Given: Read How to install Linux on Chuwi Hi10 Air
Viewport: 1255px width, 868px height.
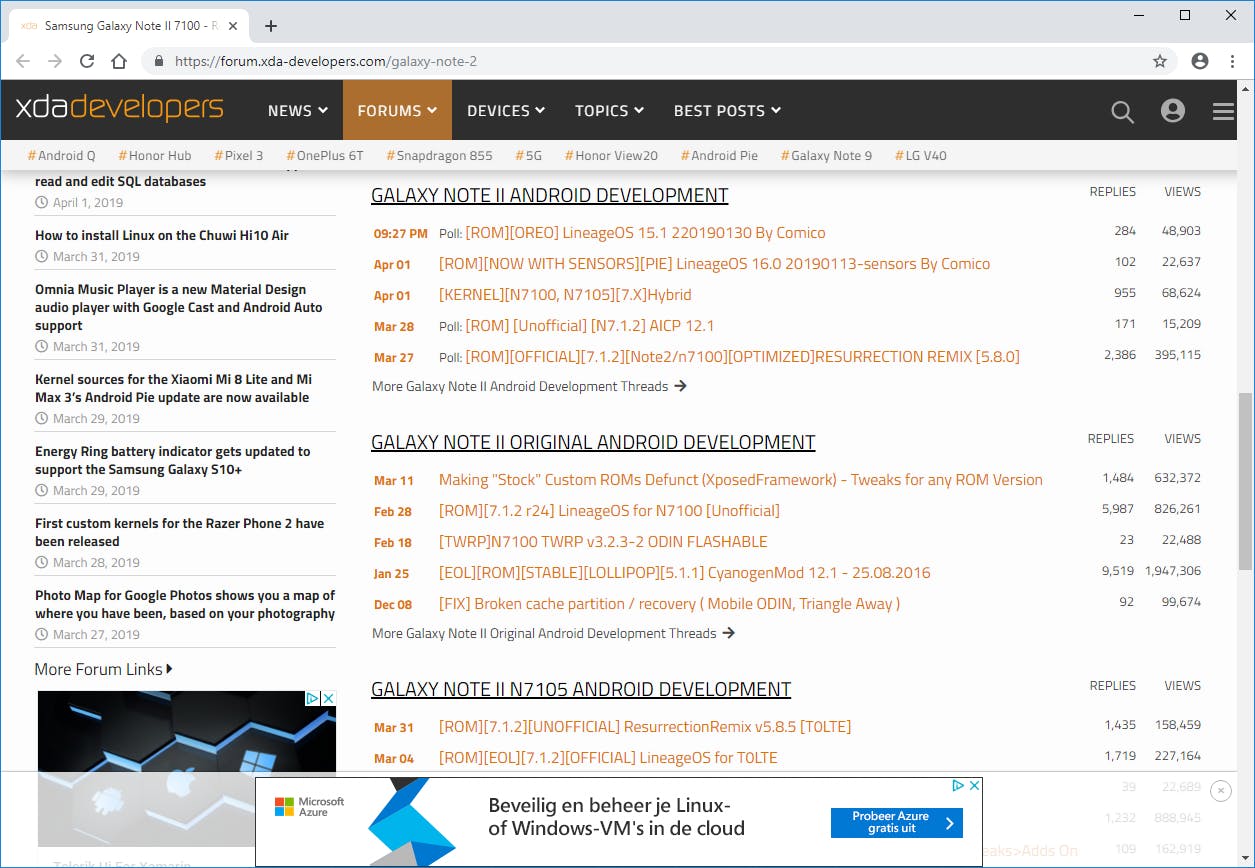Looking at the screenshot, I should point(162,235).
